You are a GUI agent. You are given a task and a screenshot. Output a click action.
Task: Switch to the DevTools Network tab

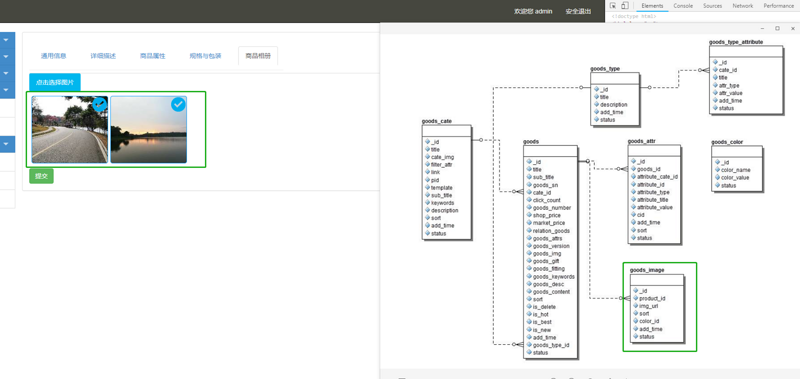(x=742, y=6)
